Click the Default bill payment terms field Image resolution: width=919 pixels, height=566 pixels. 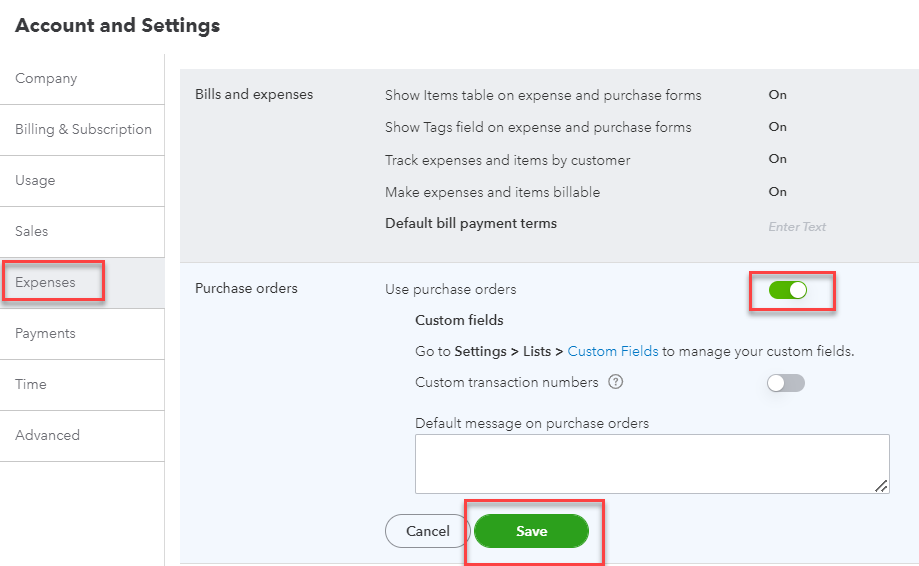(x=797, y=227)
